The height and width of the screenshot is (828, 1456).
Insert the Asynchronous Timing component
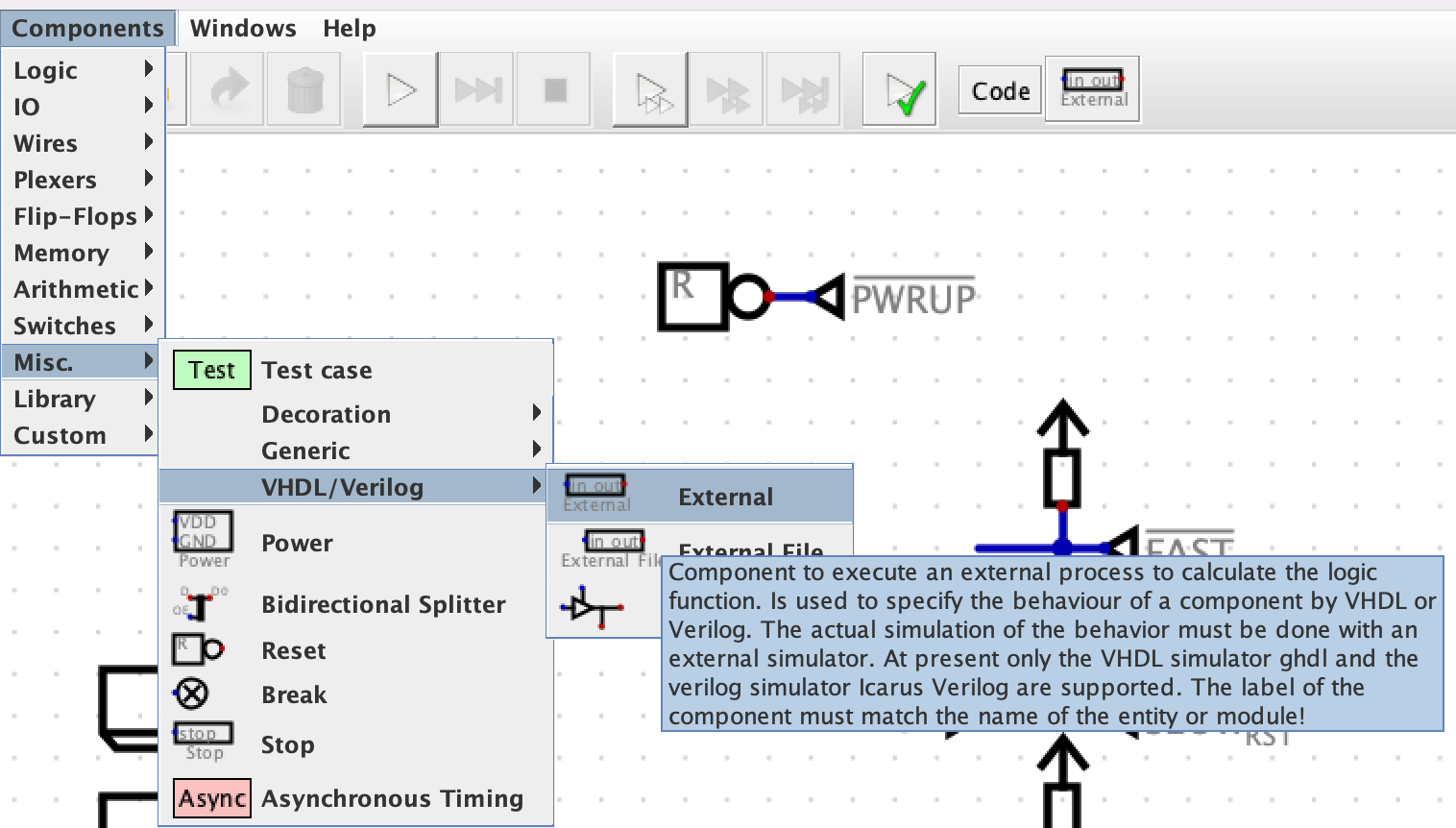click(392, 799)
